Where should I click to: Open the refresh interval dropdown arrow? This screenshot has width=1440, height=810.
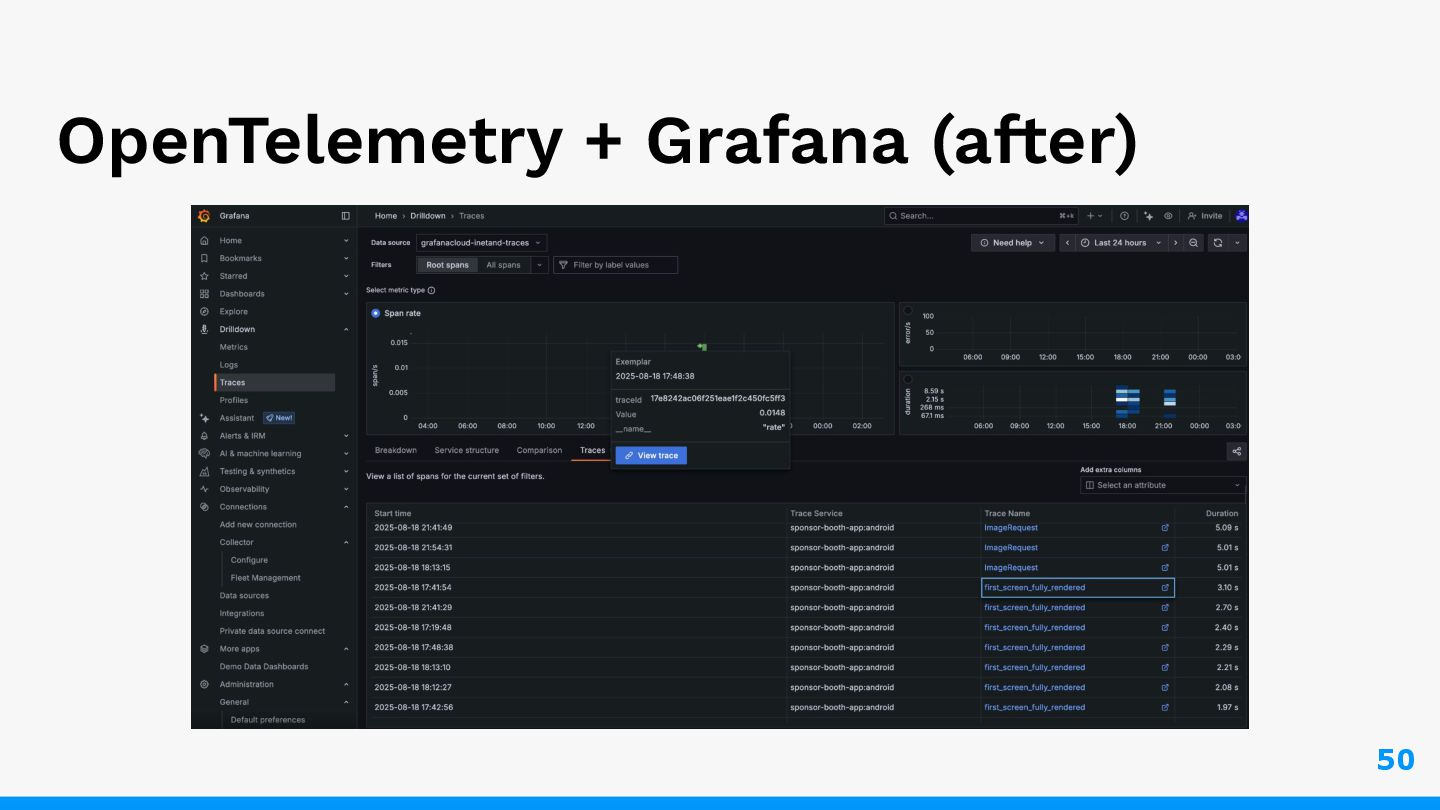(1238, 243)
